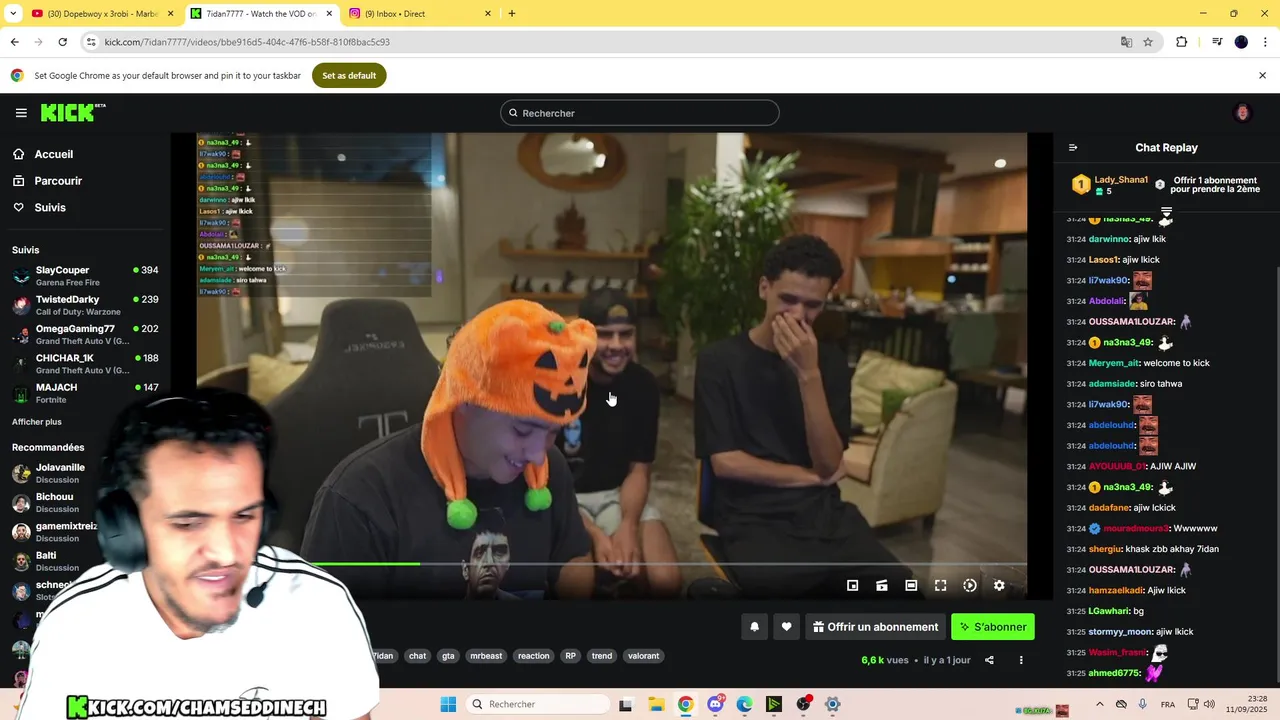Open TwistedDarky channel

[x=85, y=305]
